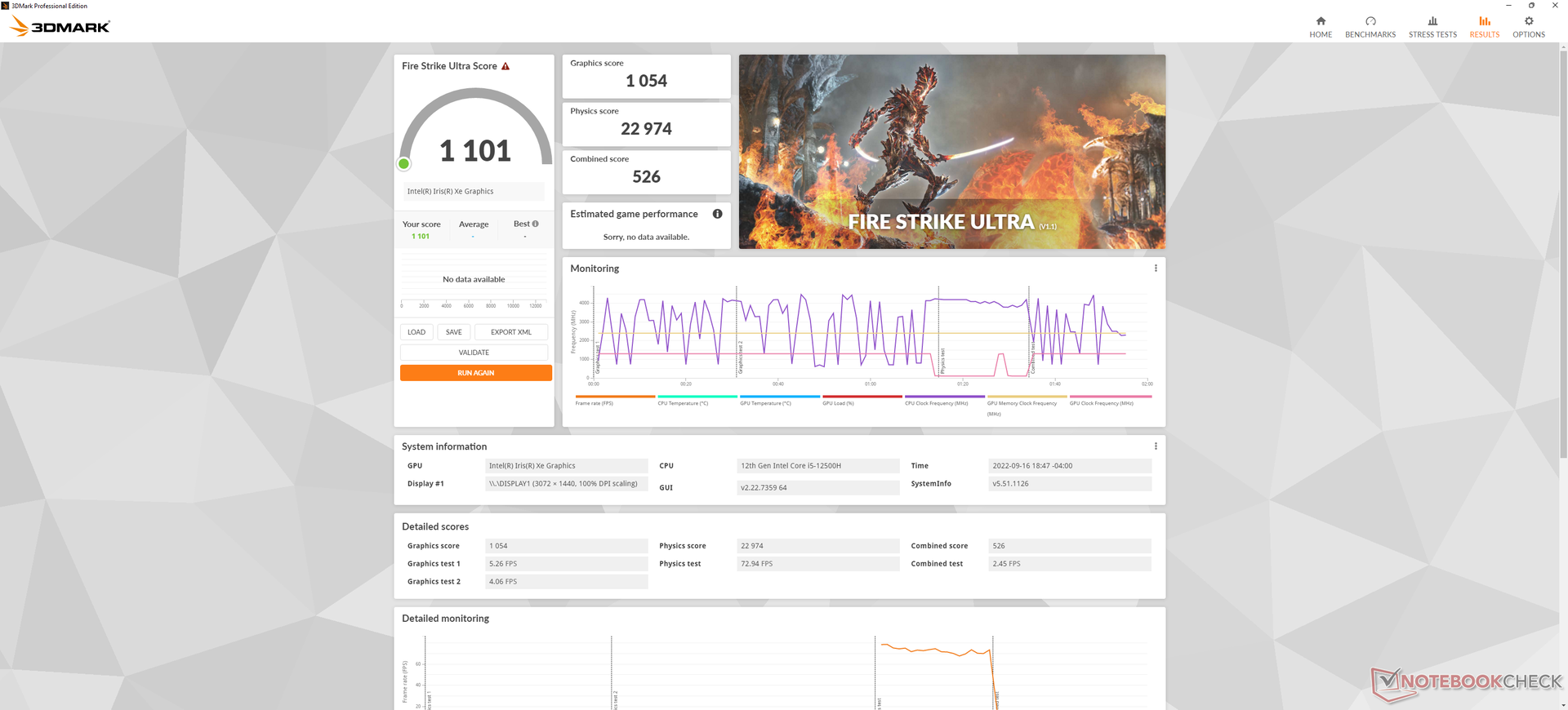Click the Detailed monitoring heading
This screenshot has width=1568, height=710.
pos(445,619)
